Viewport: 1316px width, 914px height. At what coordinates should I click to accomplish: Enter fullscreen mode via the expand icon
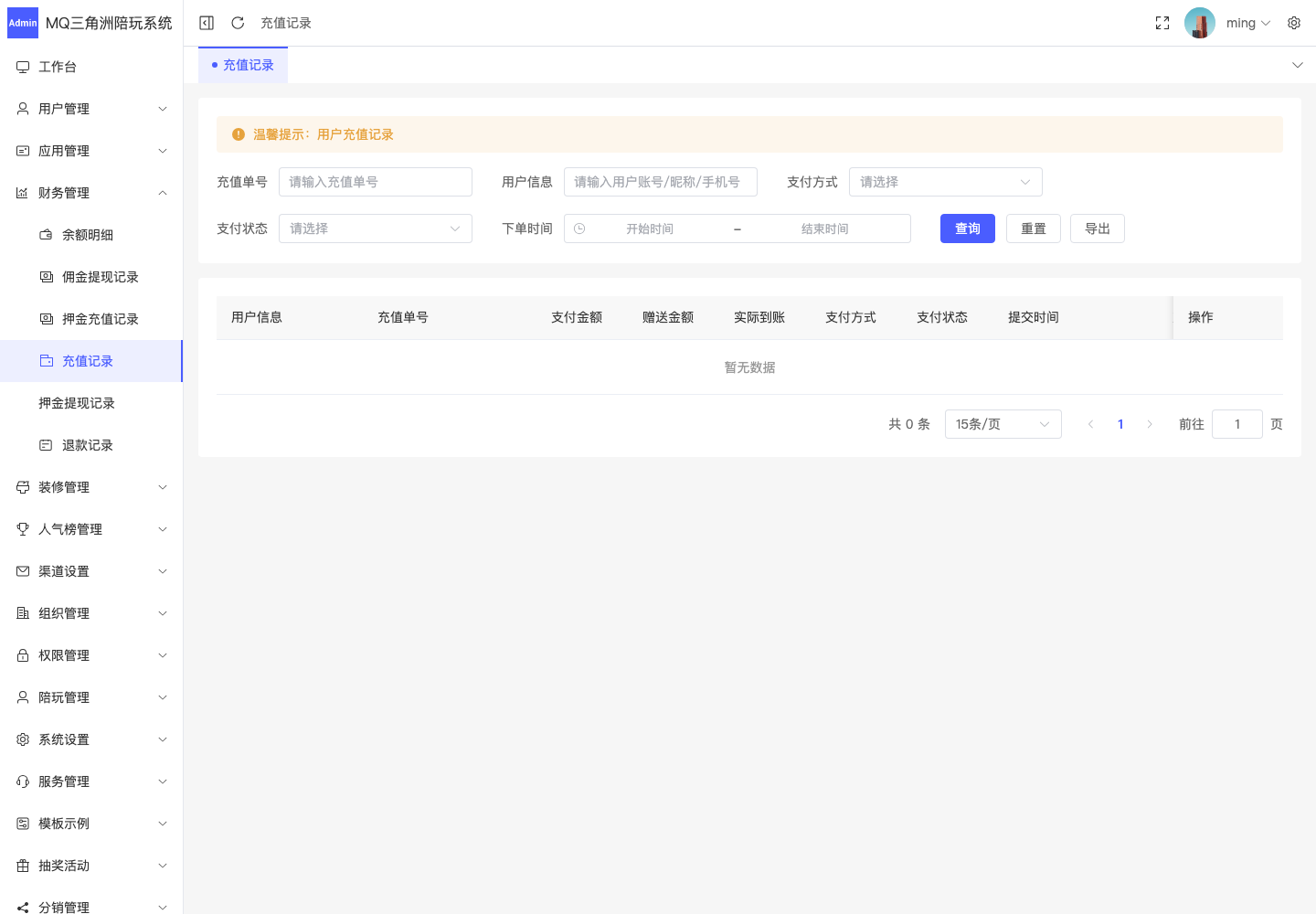[1162, 23]
